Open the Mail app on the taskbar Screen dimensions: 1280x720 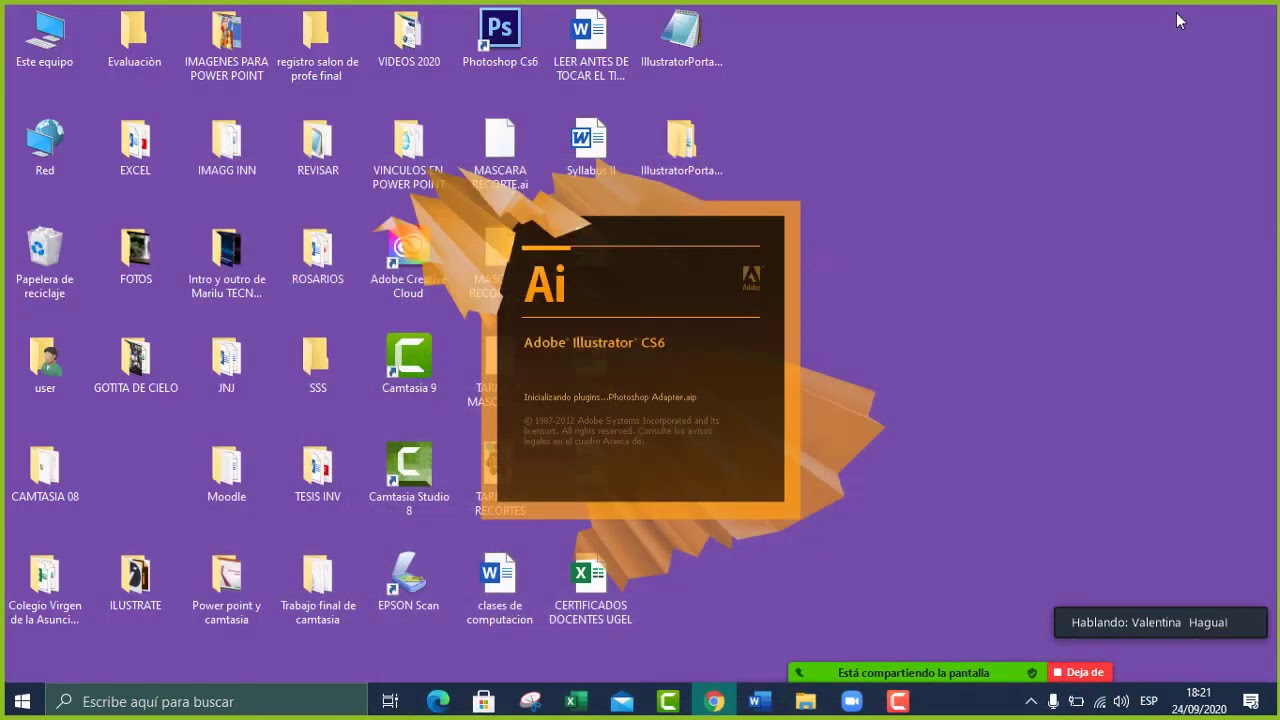[x=622, y=701]
